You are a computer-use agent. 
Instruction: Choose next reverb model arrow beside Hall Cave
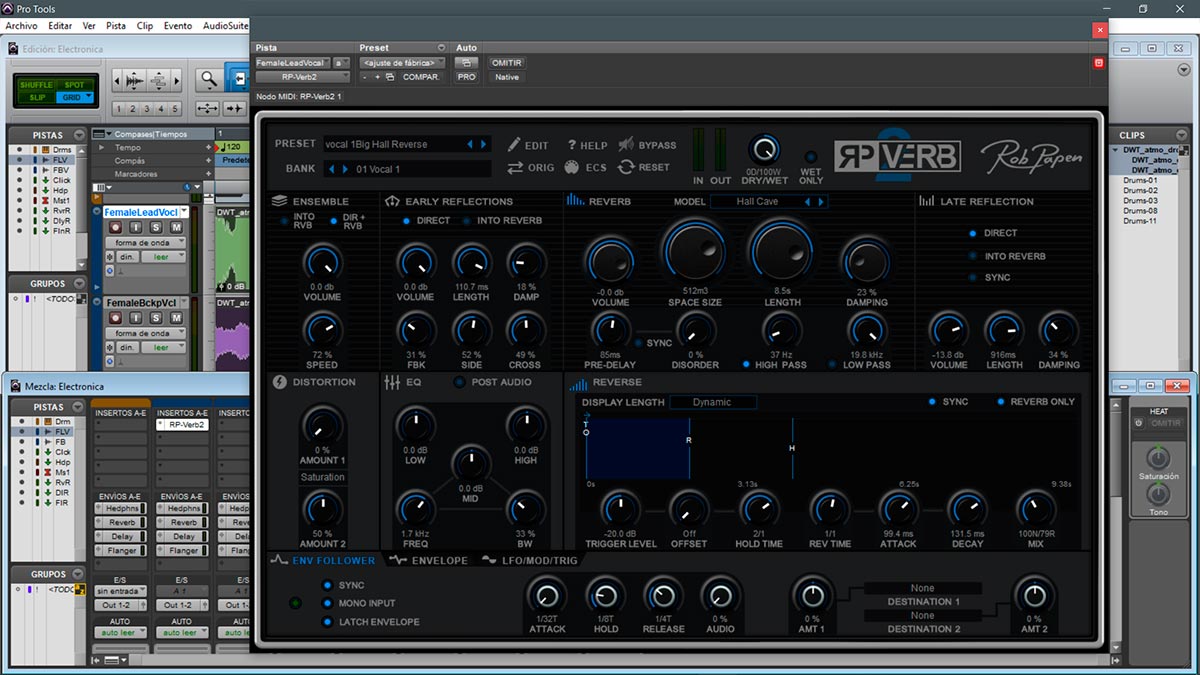pyautogui.click(x=822, y=202)
